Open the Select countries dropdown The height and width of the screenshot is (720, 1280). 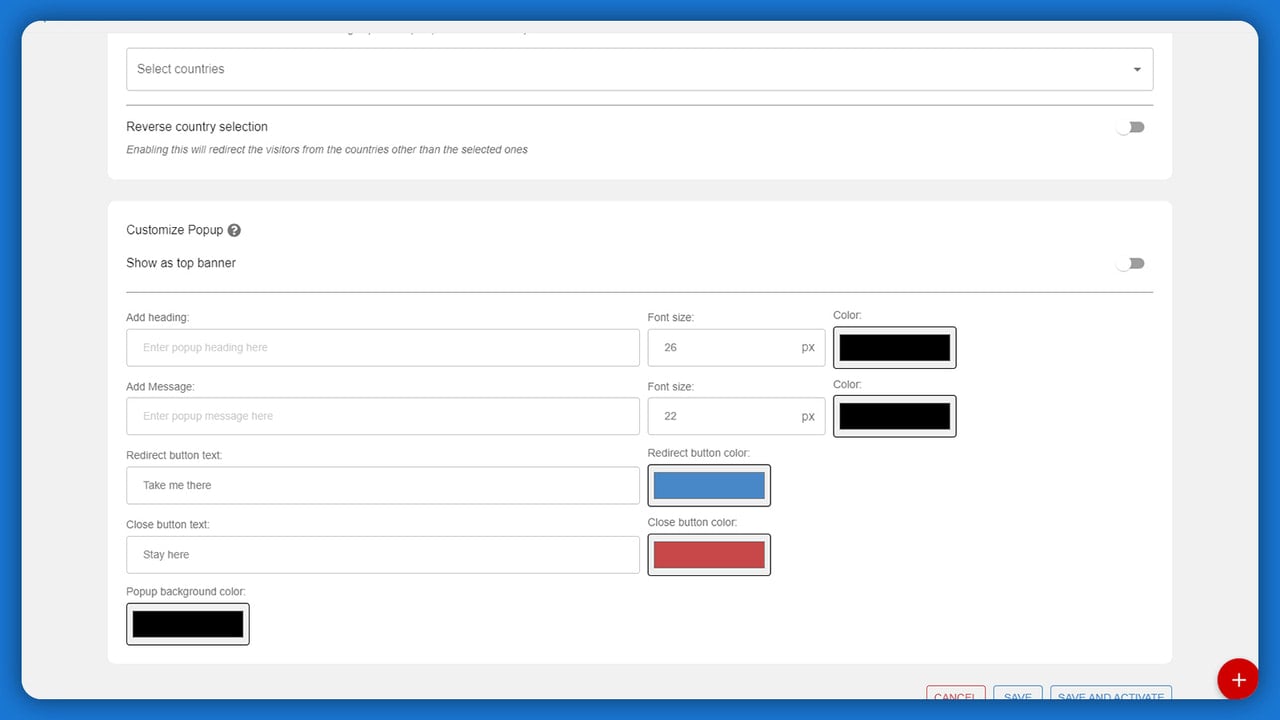click(639, 69)
